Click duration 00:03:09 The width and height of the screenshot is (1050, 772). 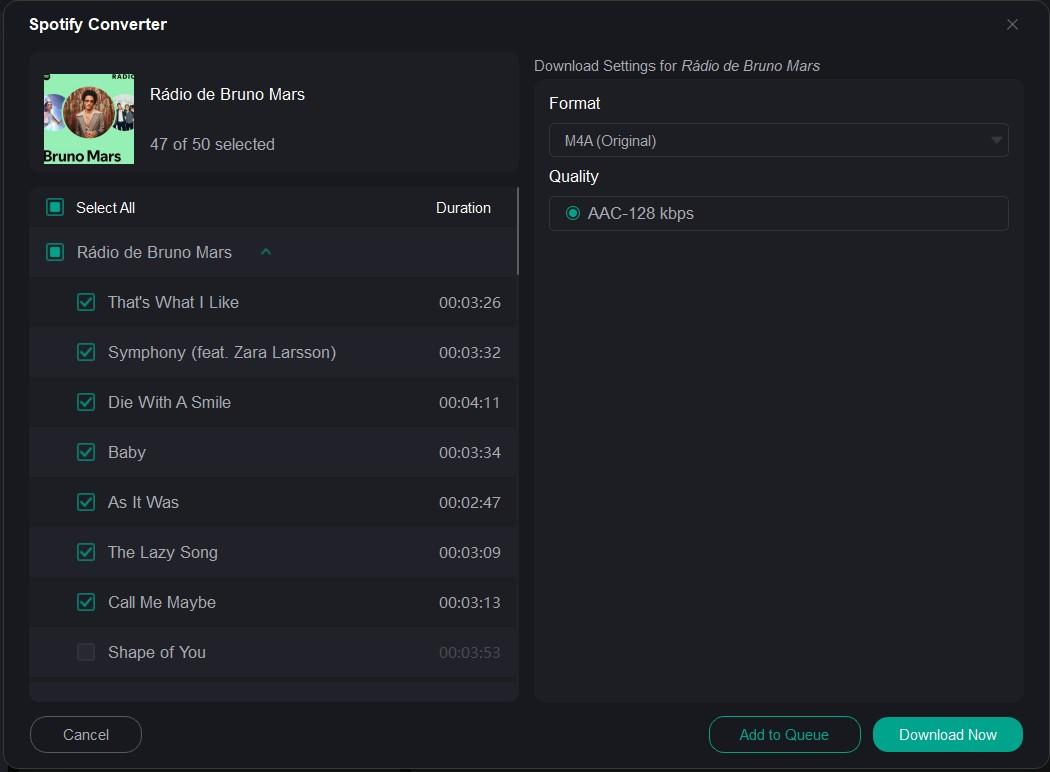point(469,552)
